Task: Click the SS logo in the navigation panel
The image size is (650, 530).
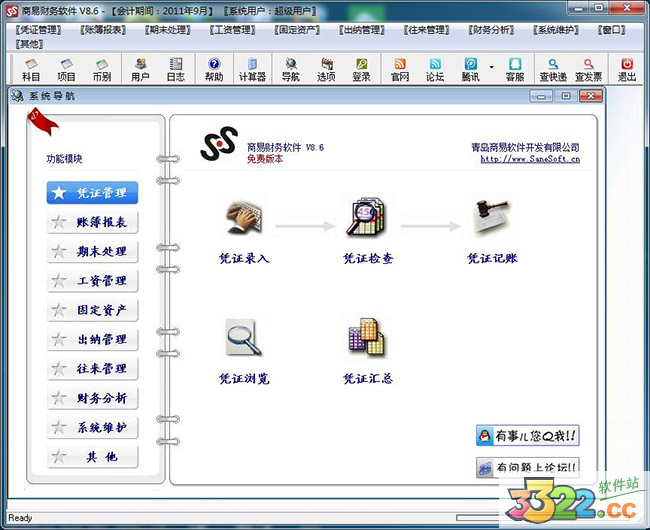Action: [x=219, y=144]
